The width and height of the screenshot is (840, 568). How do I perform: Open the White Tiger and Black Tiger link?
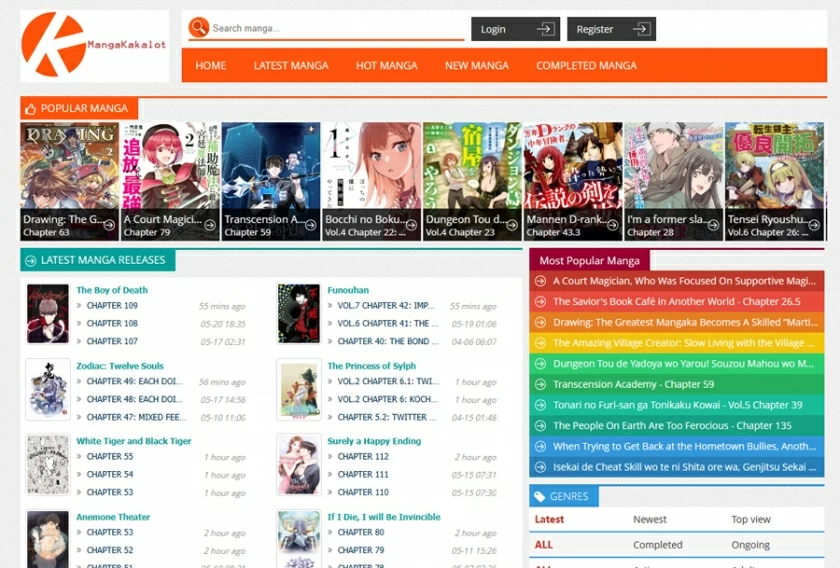(134, 441)
